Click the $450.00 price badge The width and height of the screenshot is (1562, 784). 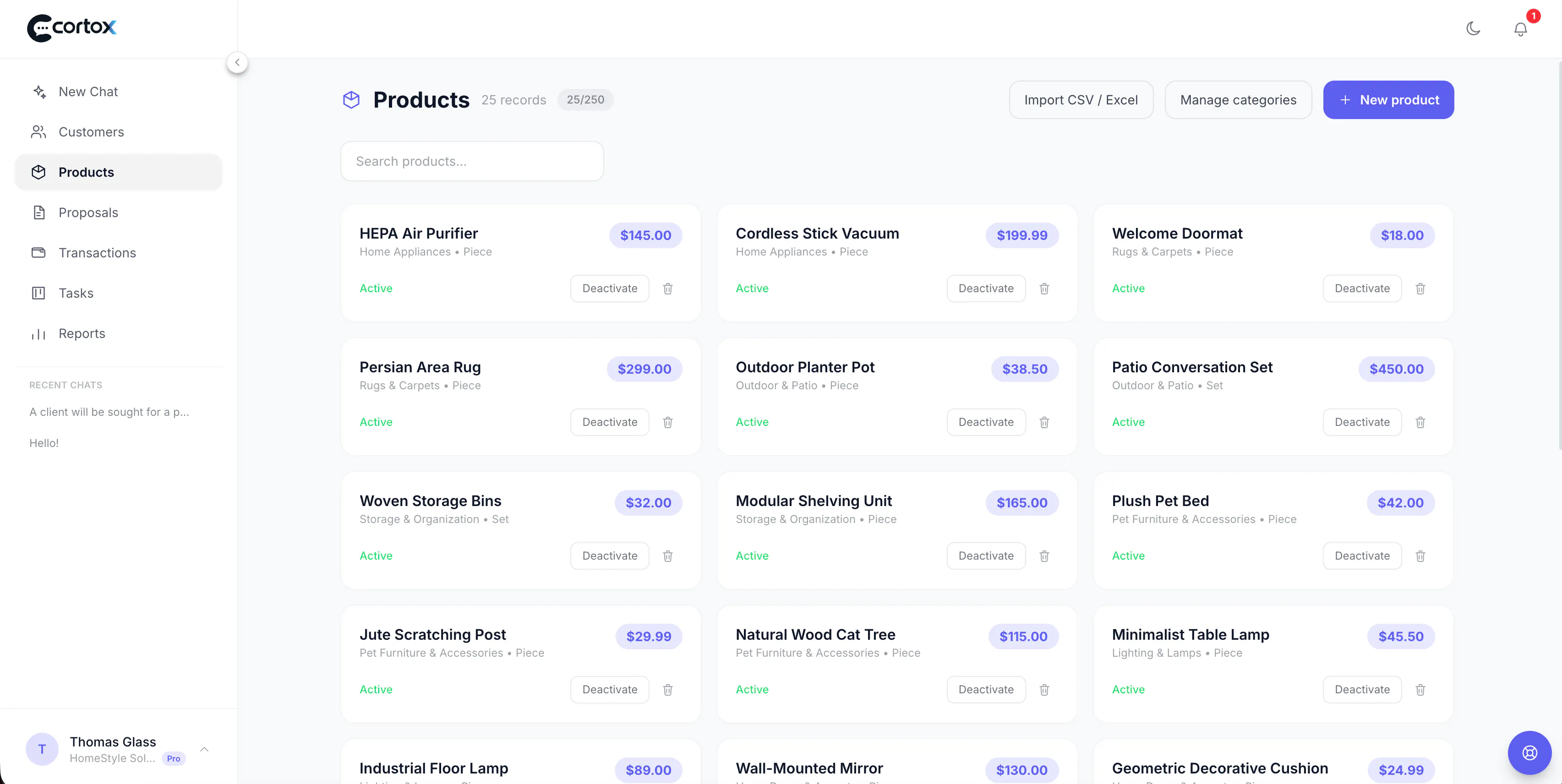tap(1396, 369)
